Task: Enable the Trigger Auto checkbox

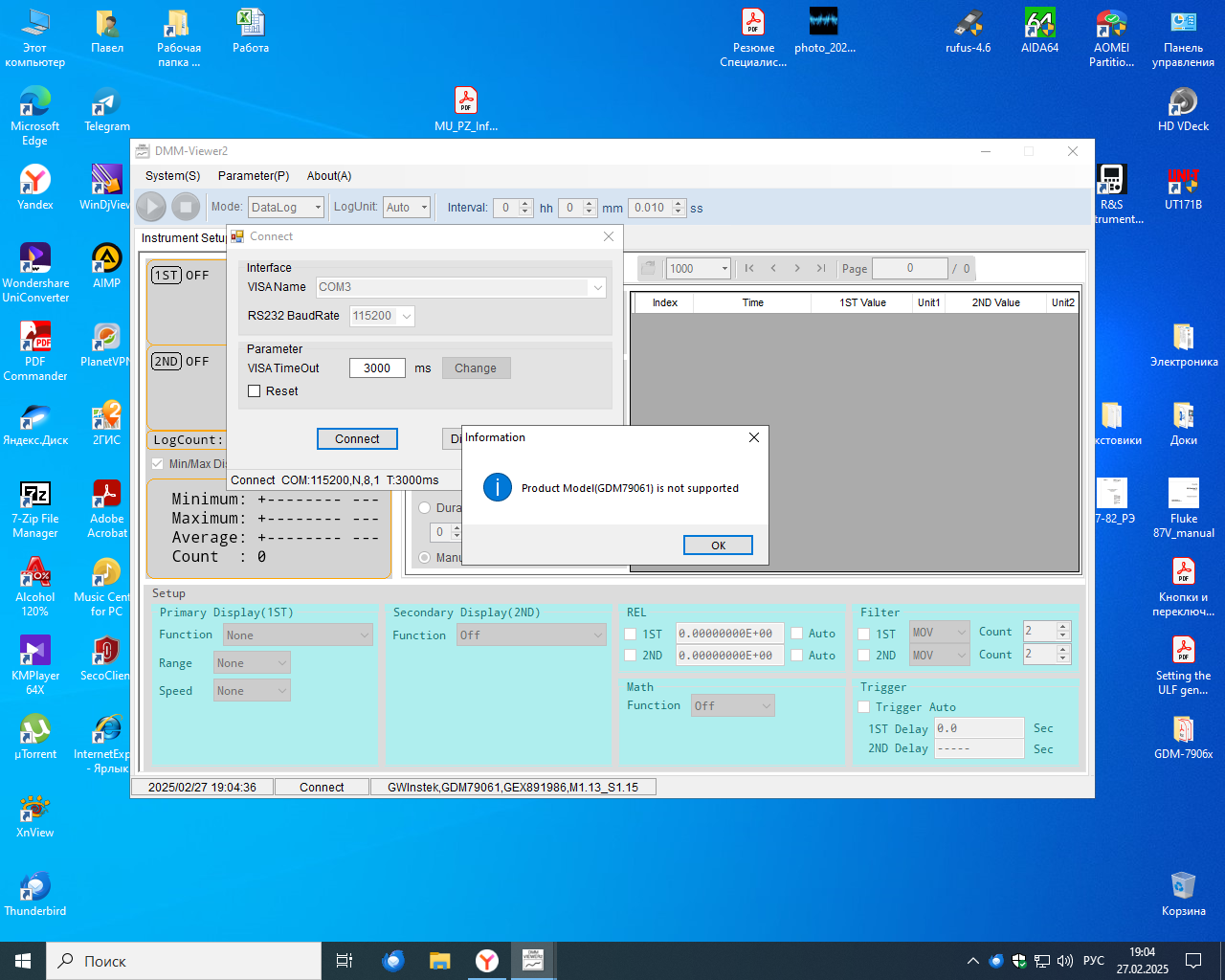Action: coord(864,707)
